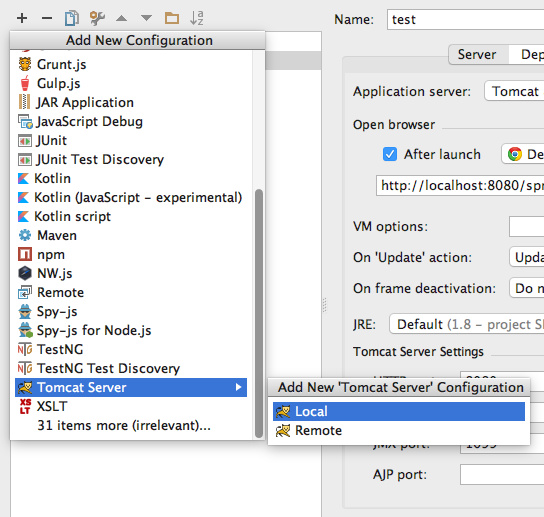Click the VM options field

tap(527, 226)
